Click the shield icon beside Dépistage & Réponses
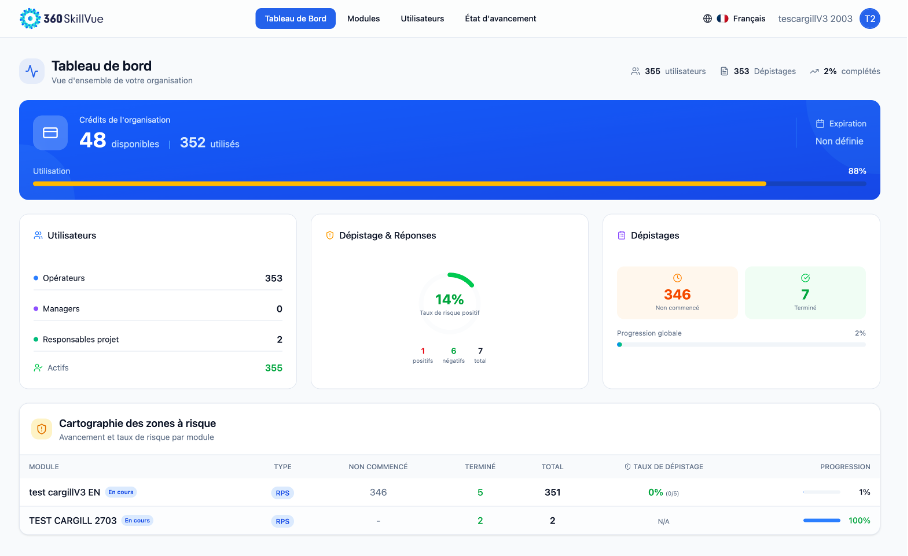This screenshot has height=556, width=908. 330,236
